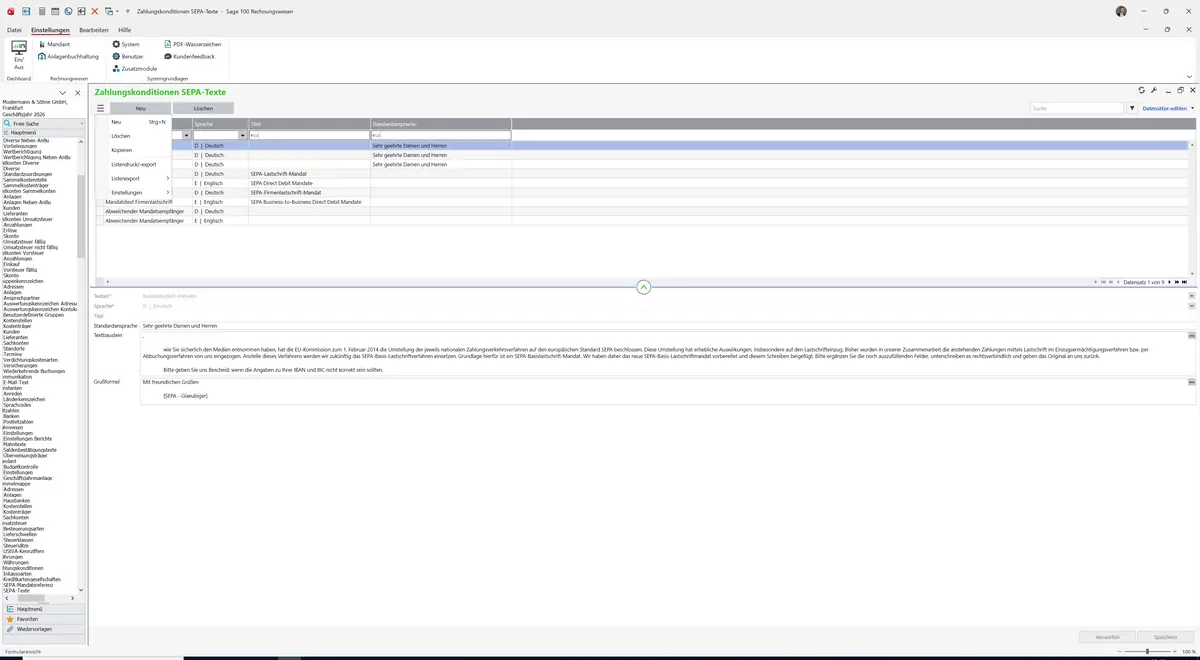Viewport: 1200px width, 660px height.
Task: Click the Löschen toolbar button
Action: (203, 108)
